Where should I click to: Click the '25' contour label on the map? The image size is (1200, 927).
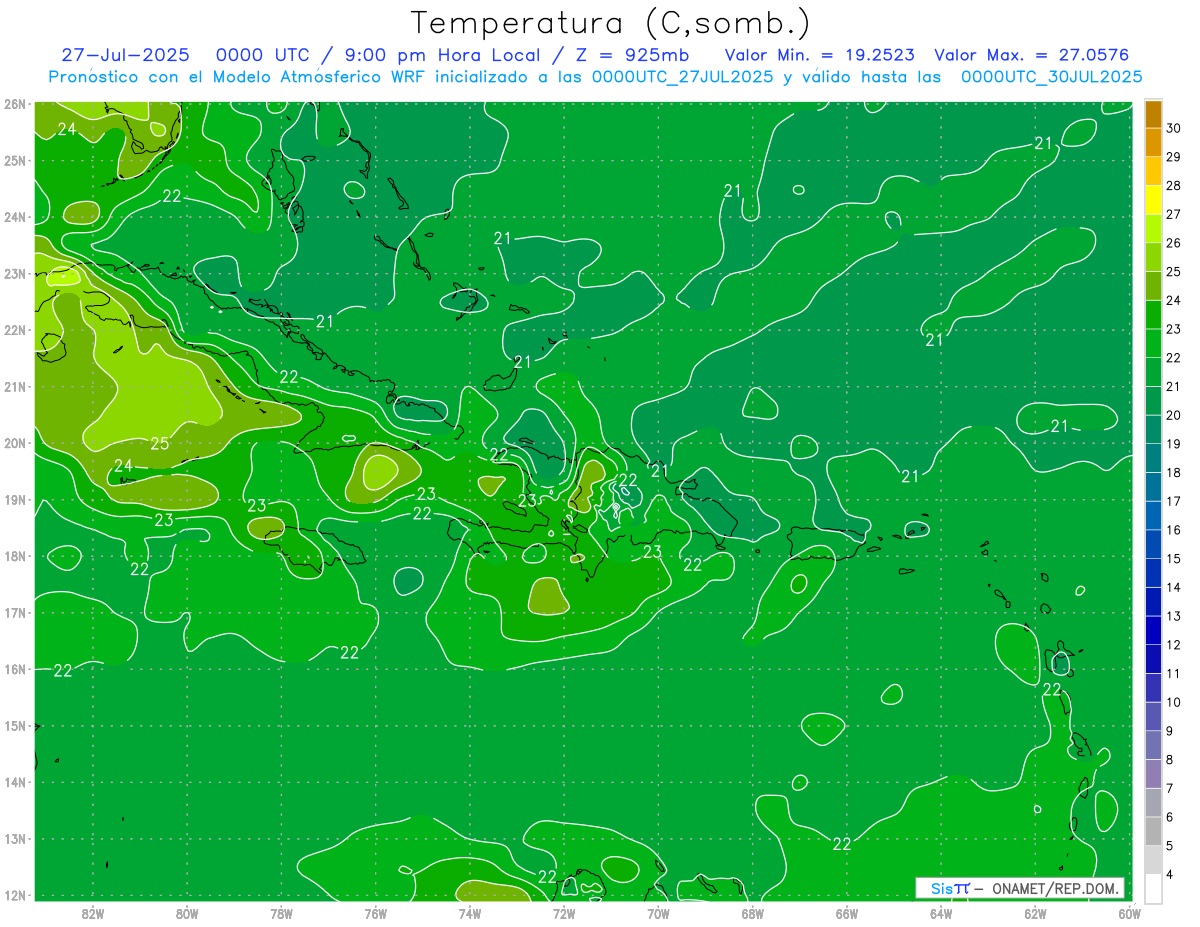point(159,444)
